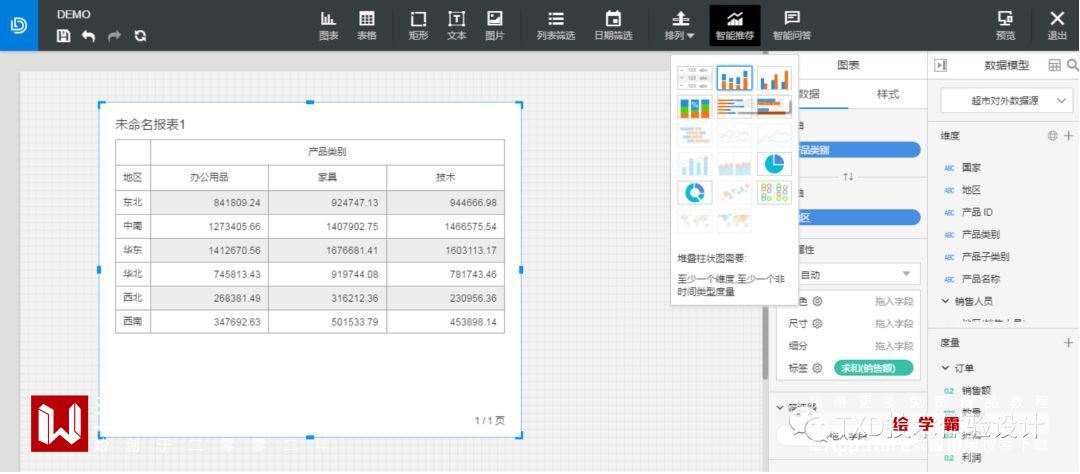This screenshot has height=474, width=1080.
Task: Click the table view icon beside 数据模型
Action: [x=1054, y=65]
